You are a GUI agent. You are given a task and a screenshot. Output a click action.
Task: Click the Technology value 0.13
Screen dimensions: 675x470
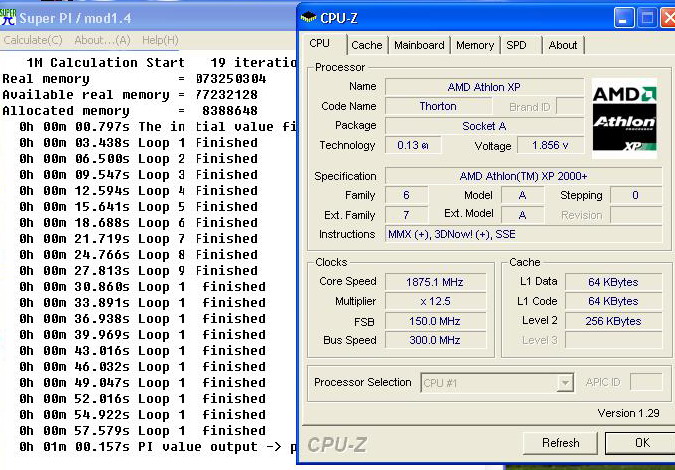tap(413, 145)
